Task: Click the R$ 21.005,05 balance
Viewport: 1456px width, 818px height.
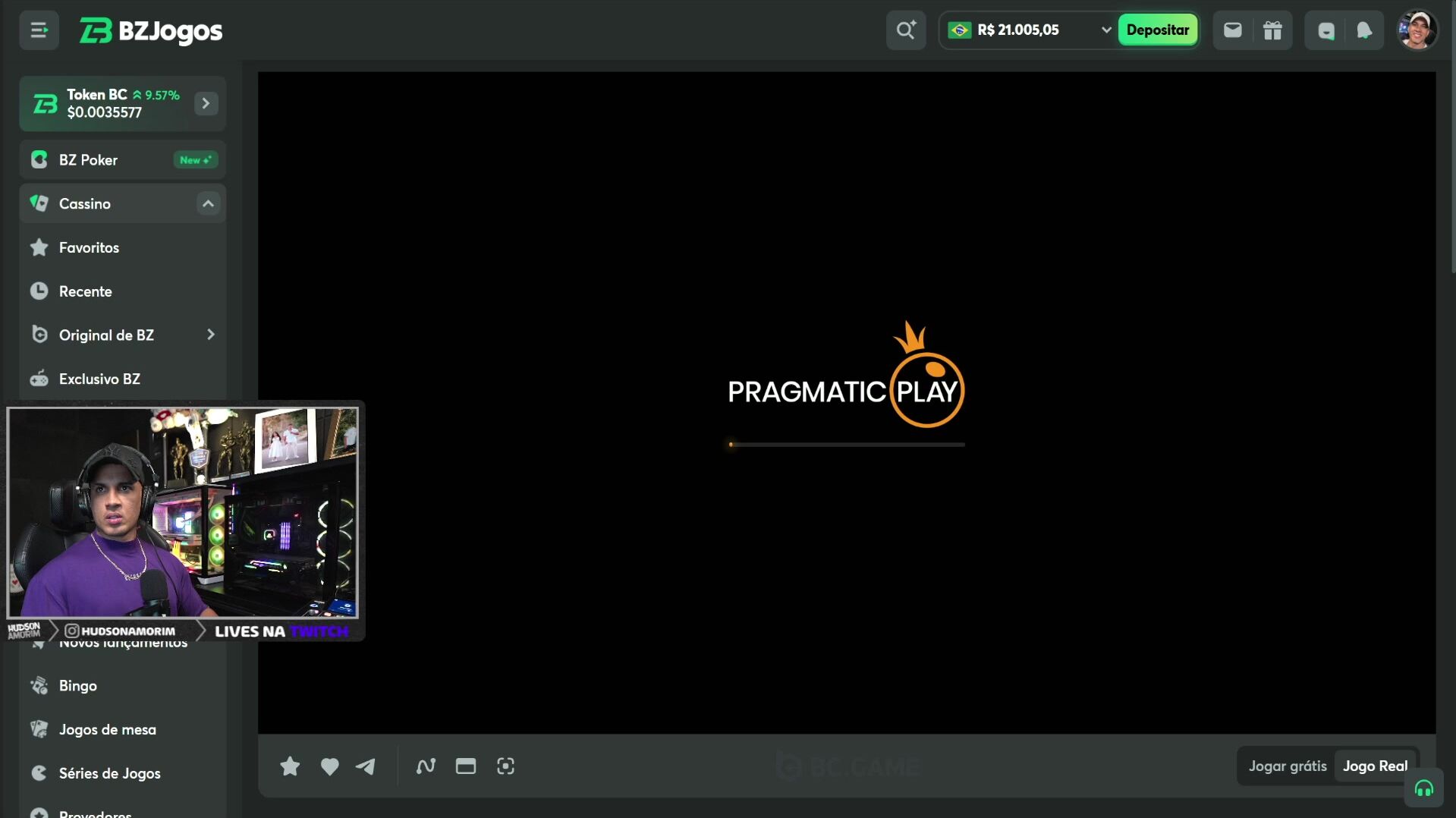Action: pos(1017,30)
